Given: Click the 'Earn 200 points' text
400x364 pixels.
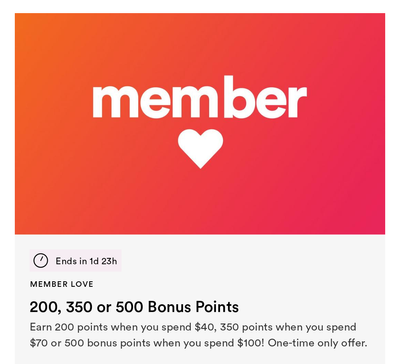Looking at the screenshot, I should coord(67,327).
